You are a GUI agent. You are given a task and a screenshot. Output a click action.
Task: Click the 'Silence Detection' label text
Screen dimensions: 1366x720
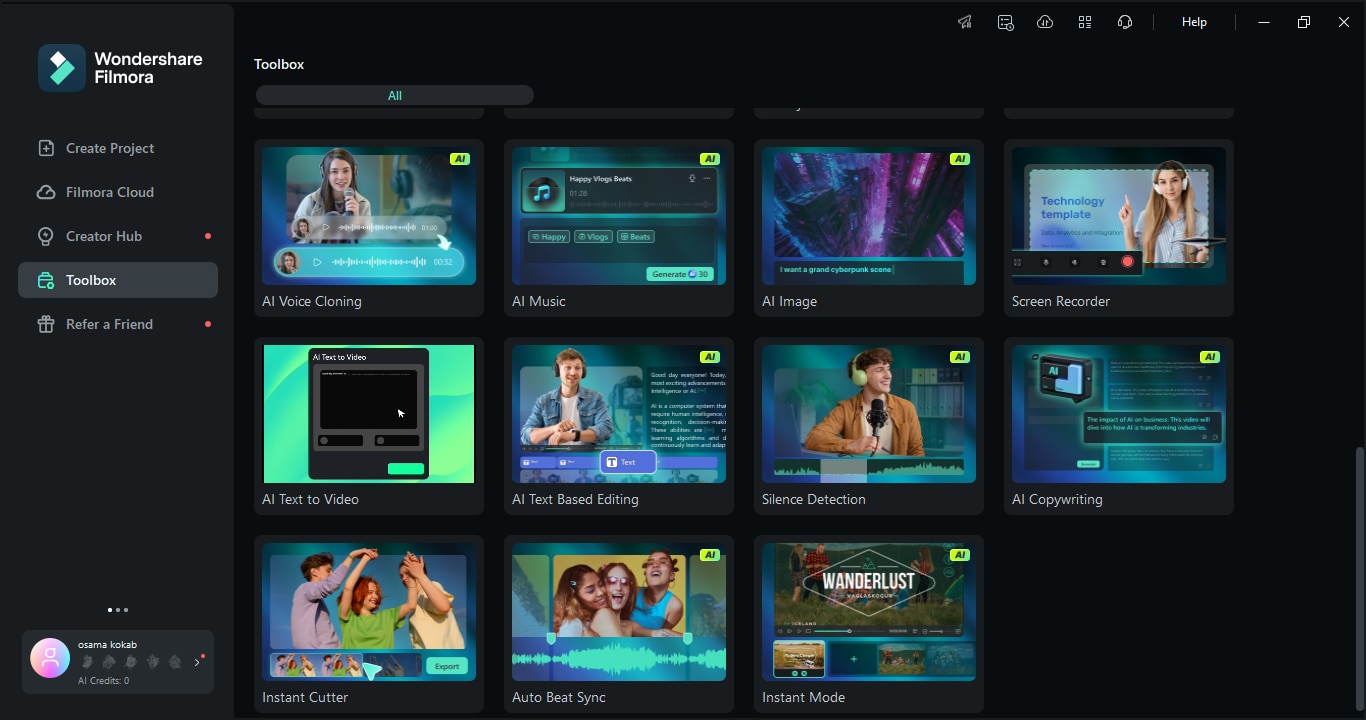[x=814, y=499]
